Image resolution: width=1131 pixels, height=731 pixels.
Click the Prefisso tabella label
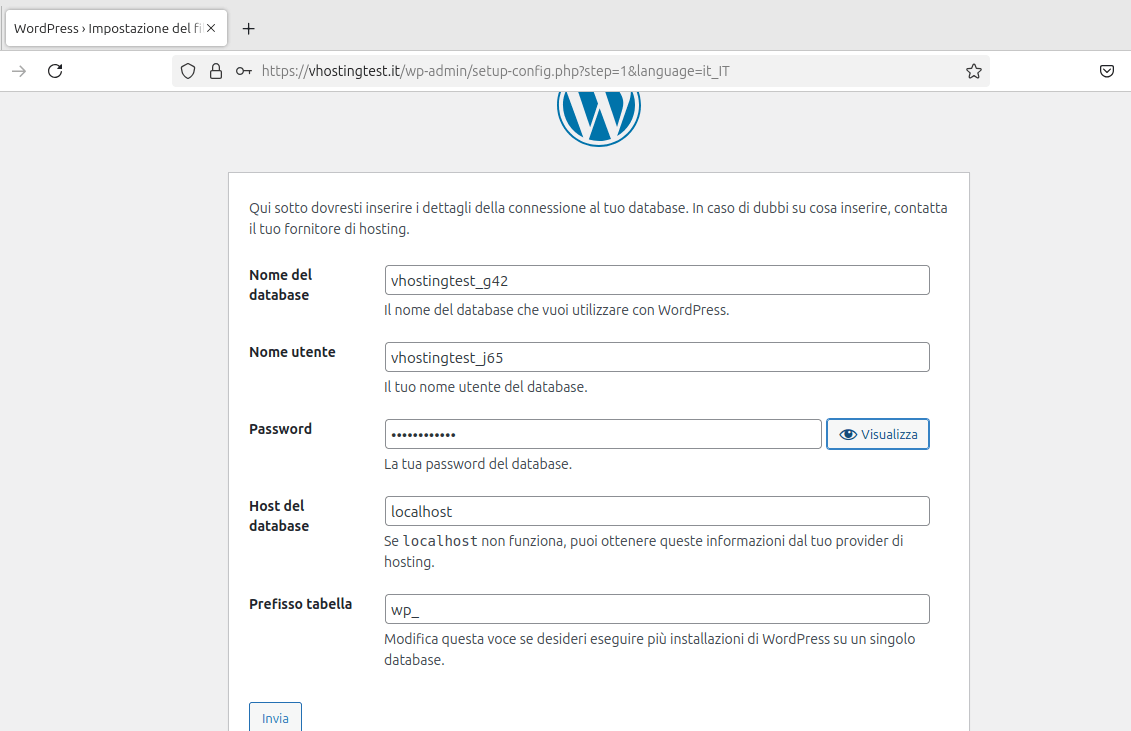coord(300,604)
